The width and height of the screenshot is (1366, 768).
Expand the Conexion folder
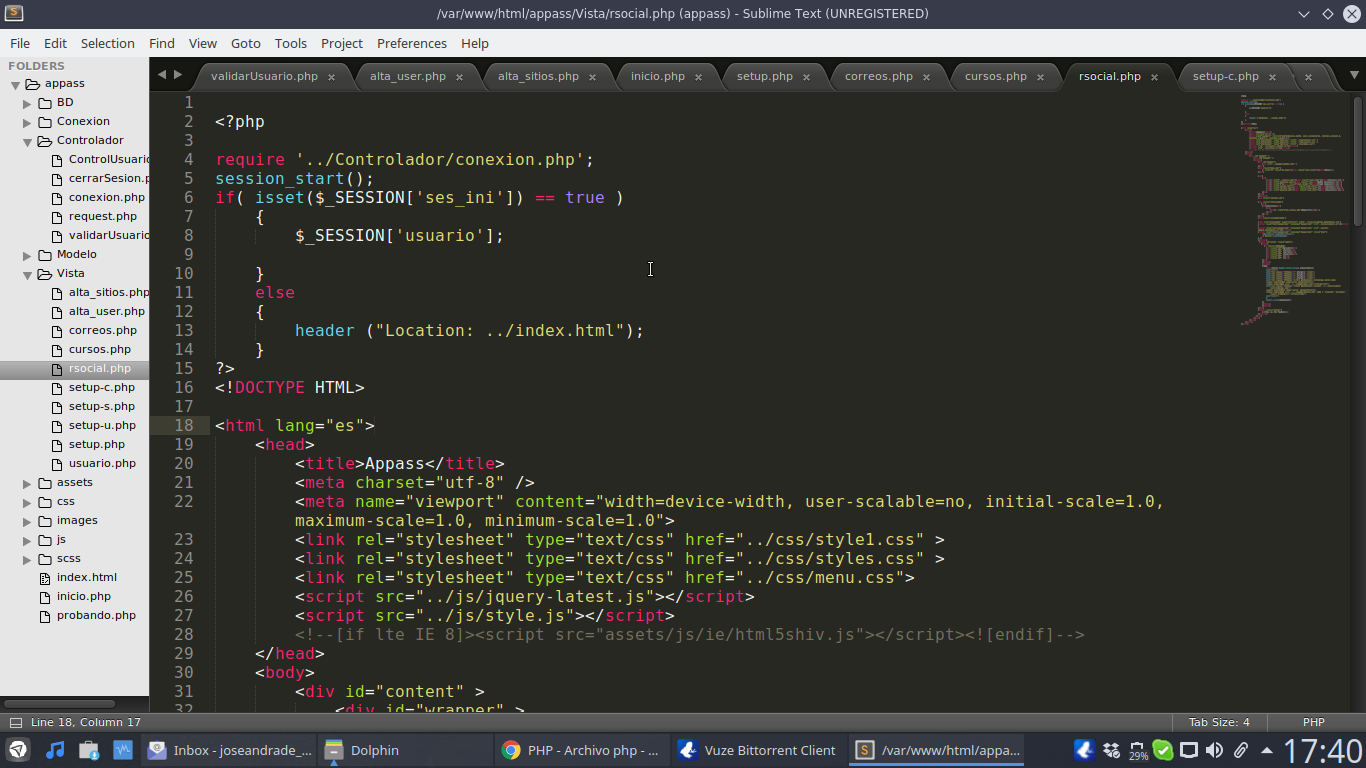click(28, 122)
